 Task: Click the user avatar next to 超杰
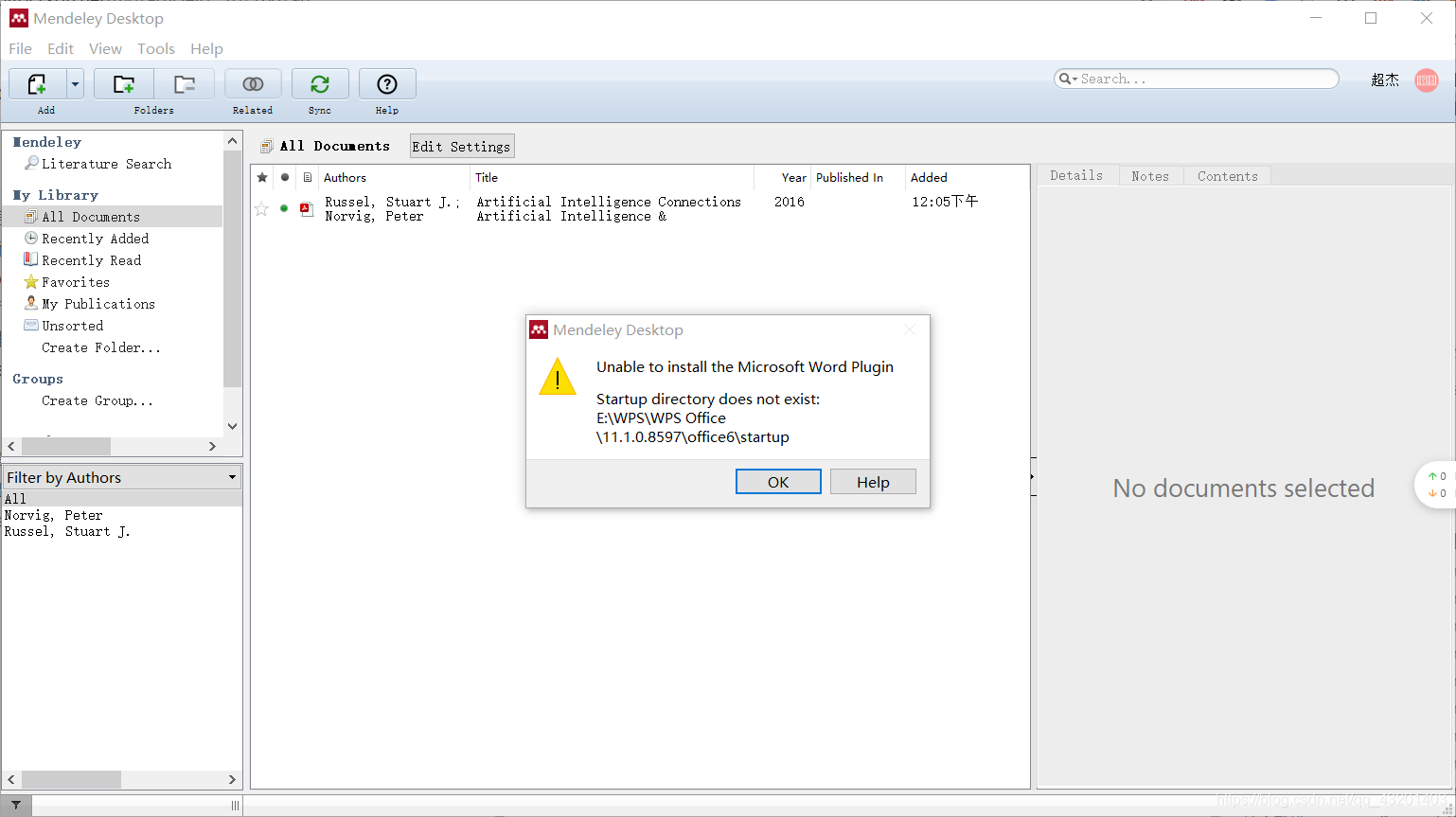[x=1427, y=80]
